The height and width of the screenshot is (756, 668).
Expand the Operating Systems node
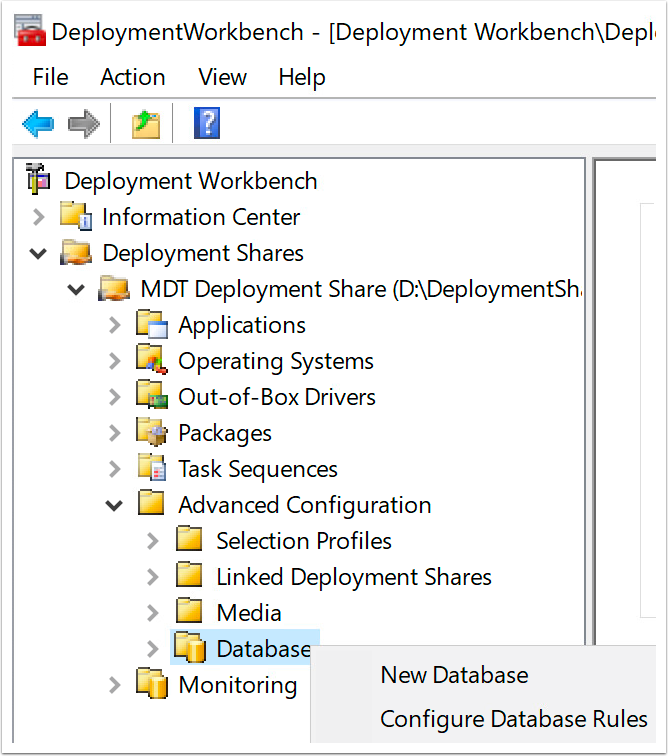click(115, 361)
